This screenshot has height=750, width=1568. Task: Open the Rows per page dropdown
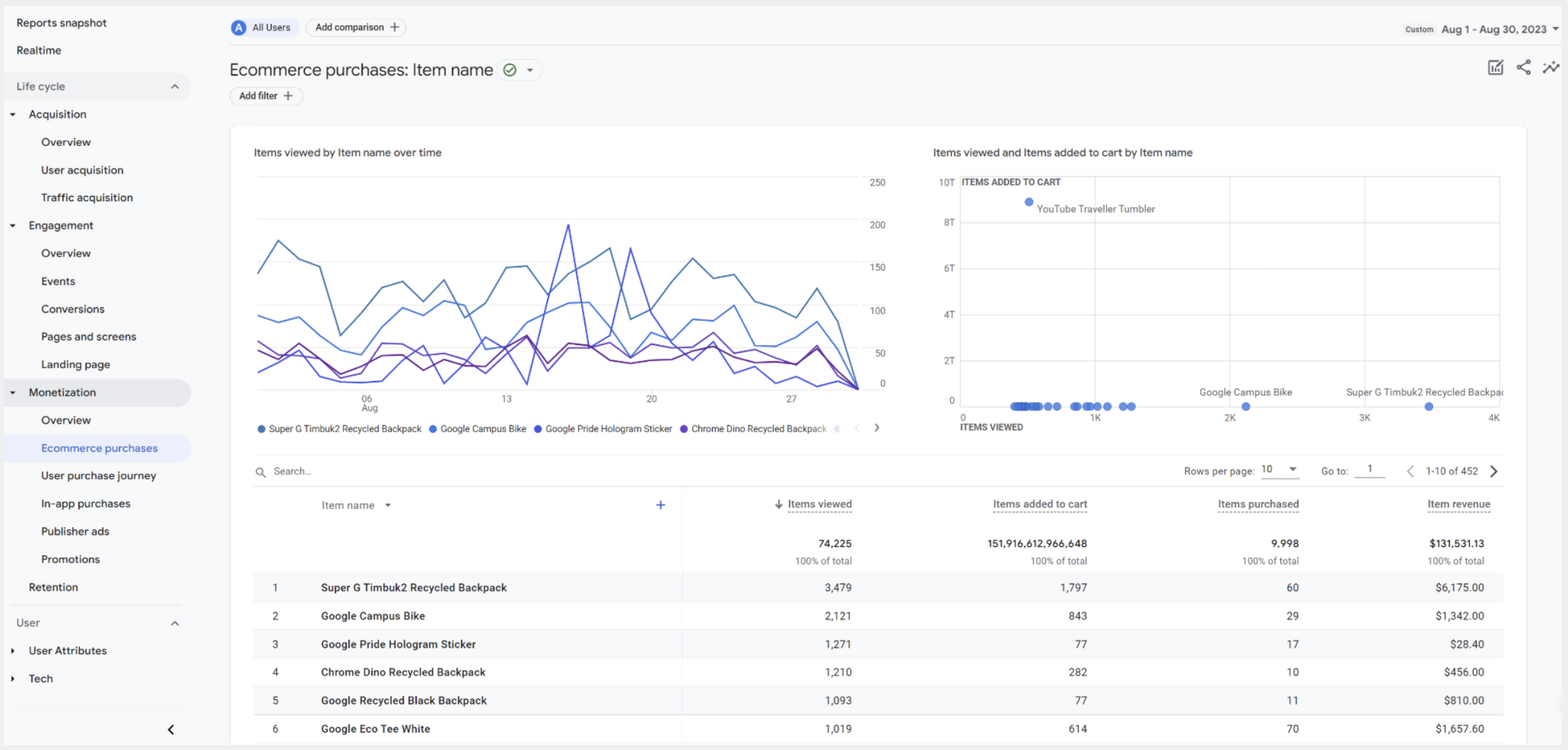click(x=1279, y=470)
